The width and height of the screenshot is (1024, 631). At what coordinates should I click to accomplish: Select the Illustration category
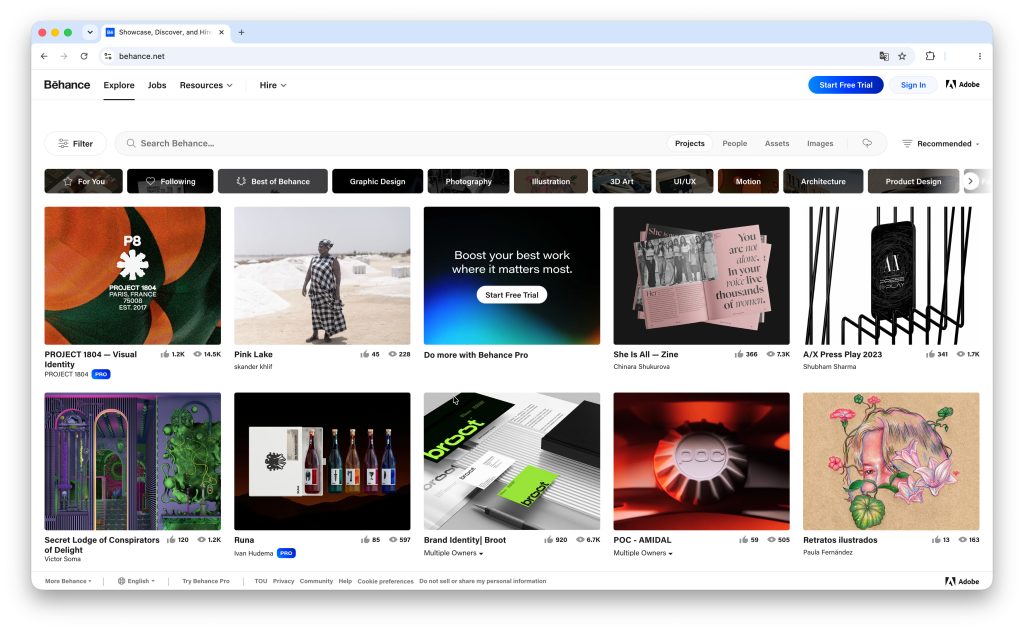pyautogui.click(x=551, y=181)
